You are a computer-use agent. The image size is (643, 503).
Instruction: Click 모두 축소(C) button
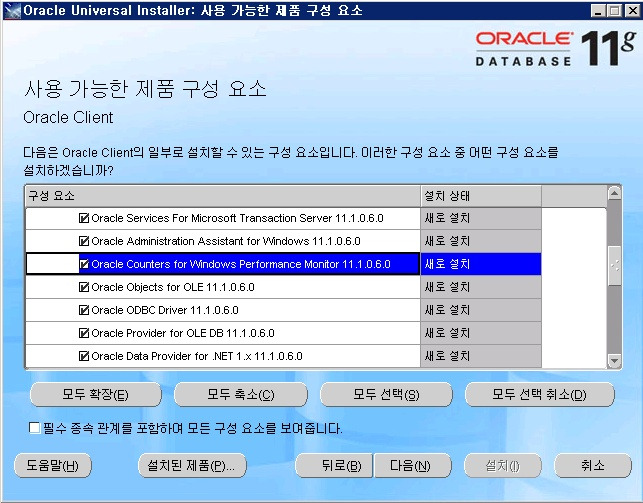click(x=241, y=394)
